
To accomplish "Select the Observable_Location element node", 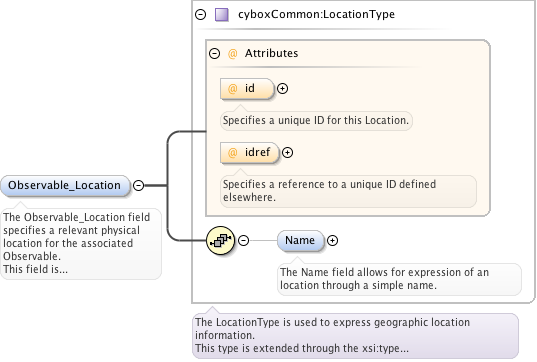I will [x=65, y=186].
